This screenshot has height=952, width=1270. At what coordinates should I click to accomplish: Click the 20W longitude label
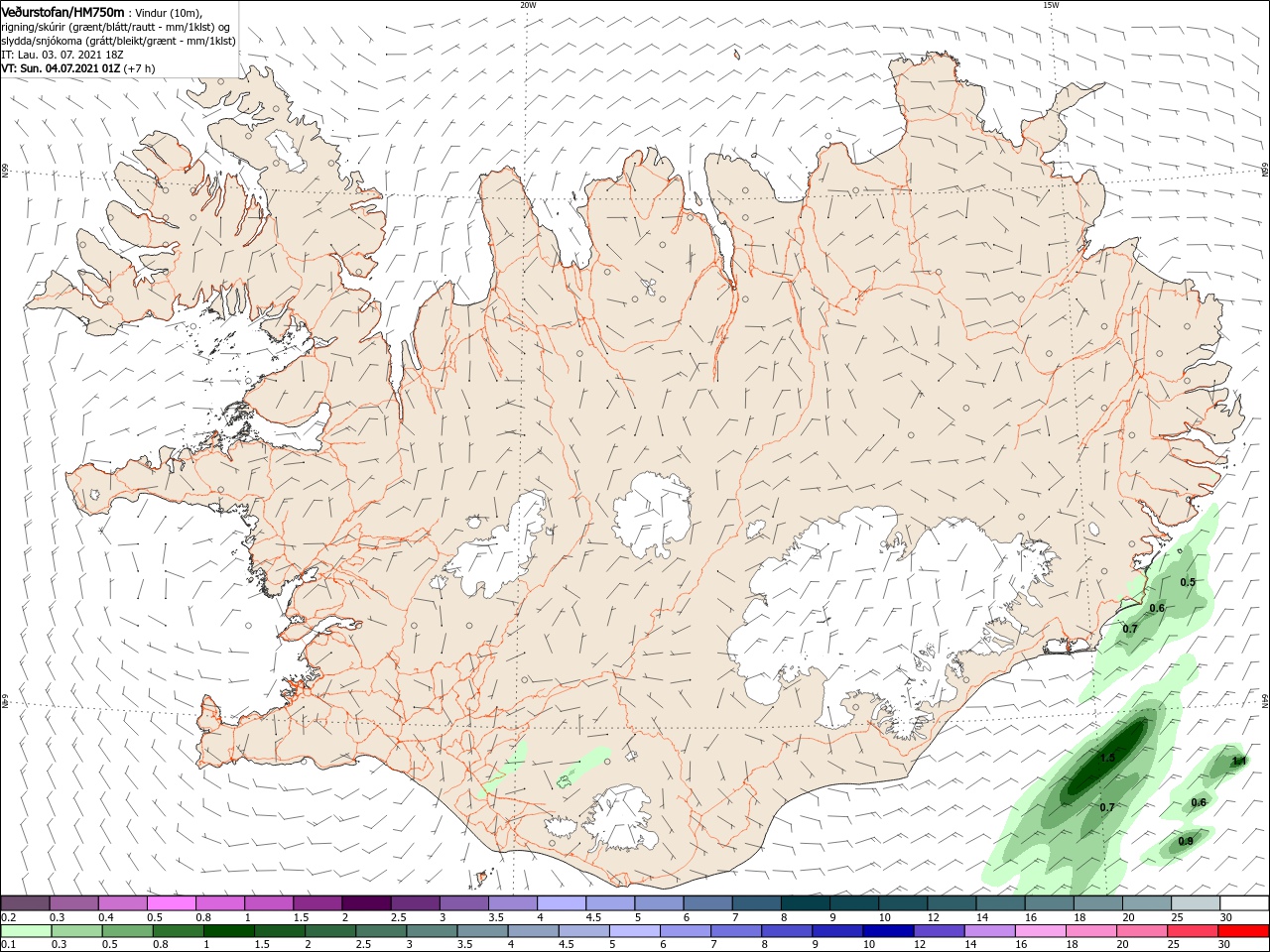coord(528,5)
